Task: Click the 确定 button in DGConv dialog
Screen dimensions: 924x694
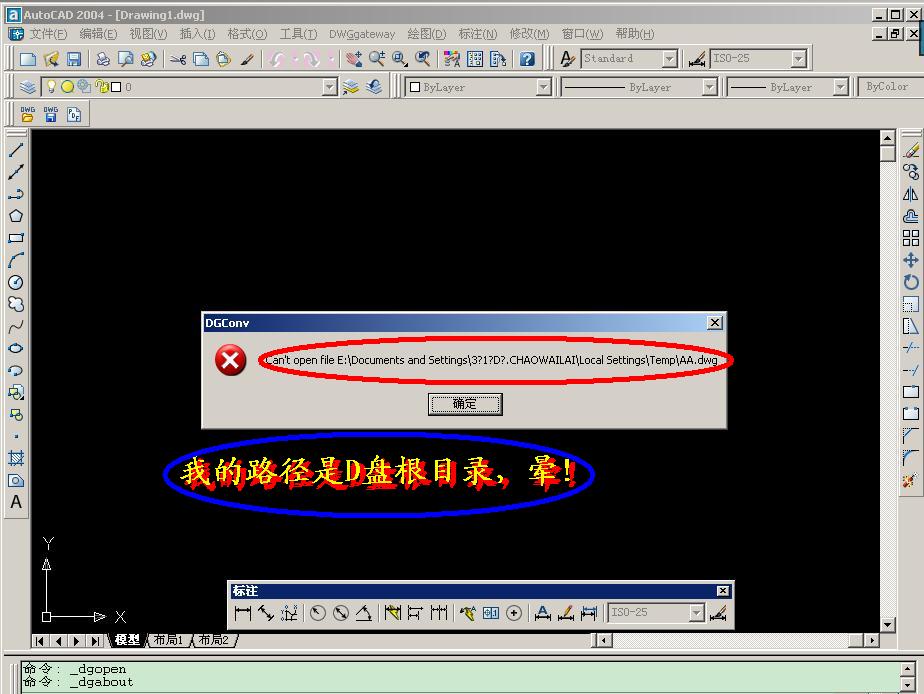Action: point(465,404)
